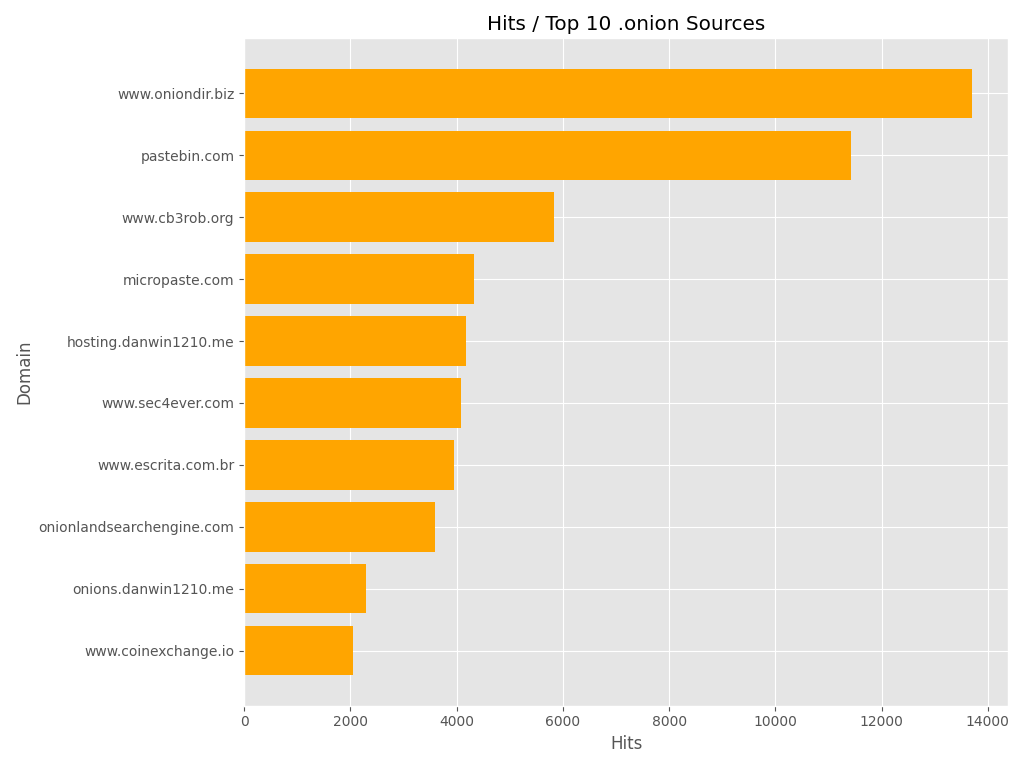
Task: Click the www.cb3rob.org axis label
Action: 178,218
